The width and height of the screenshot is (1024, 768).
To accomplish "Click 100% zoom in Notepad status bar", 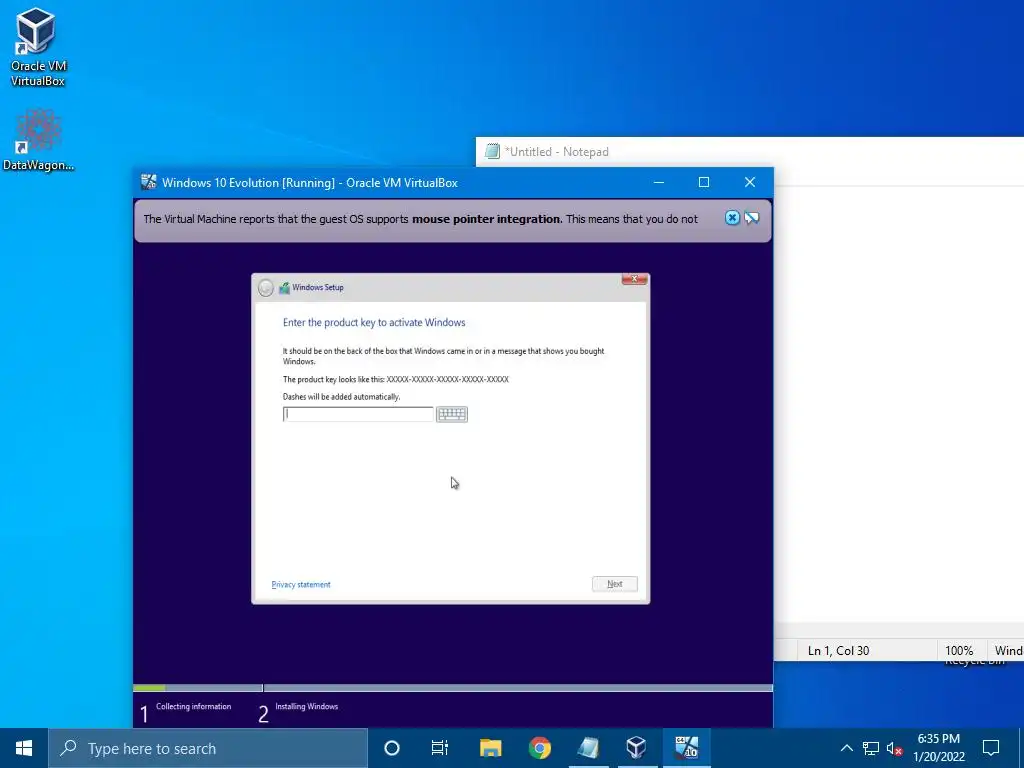I will (x=959, y=650).
